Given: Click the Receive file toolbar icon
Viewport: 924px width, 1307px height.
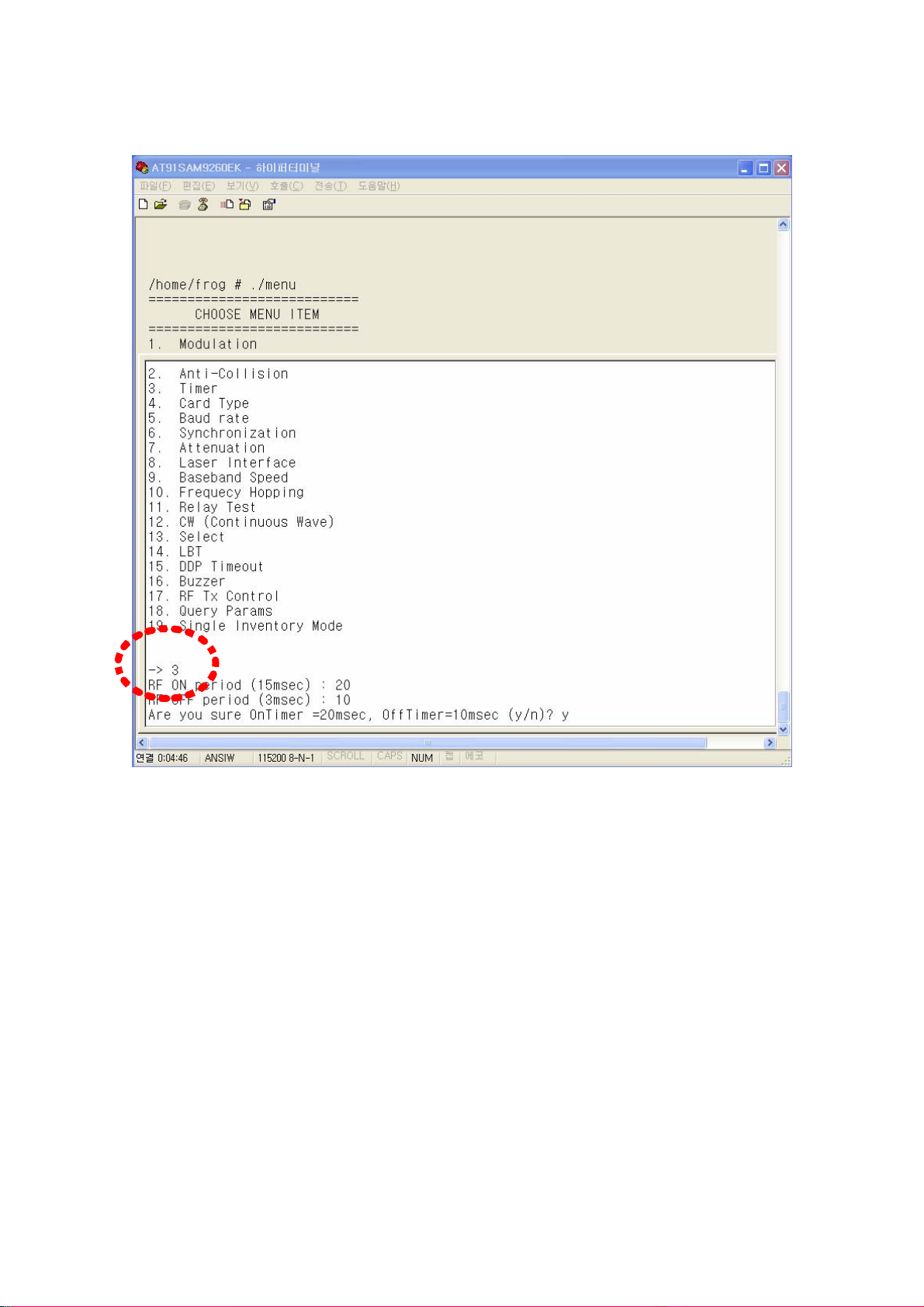Looking at the screenshot, I should pos(245,205).
